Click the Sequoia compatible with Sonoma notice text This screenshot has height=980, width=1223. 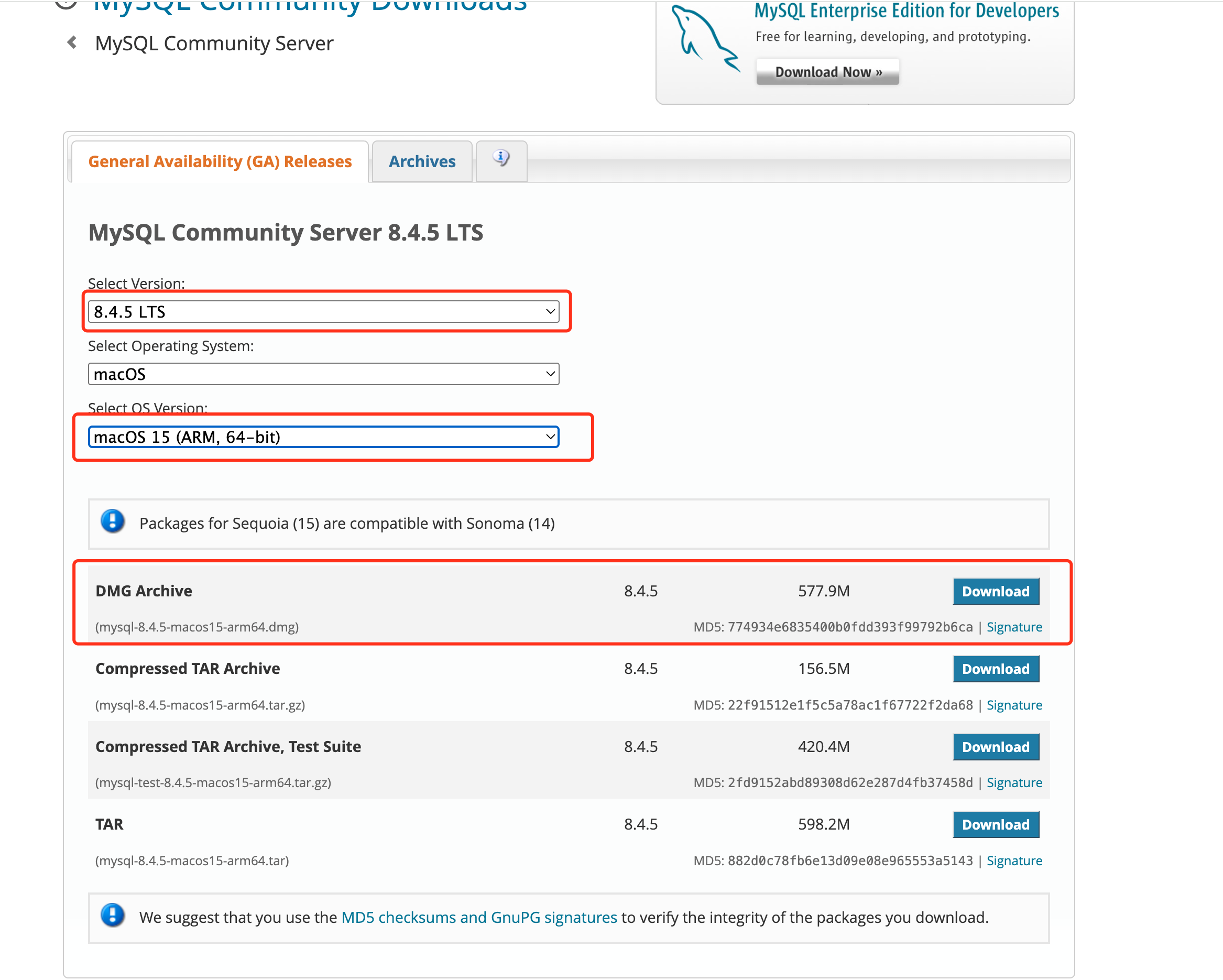click(x=347, y=523)
